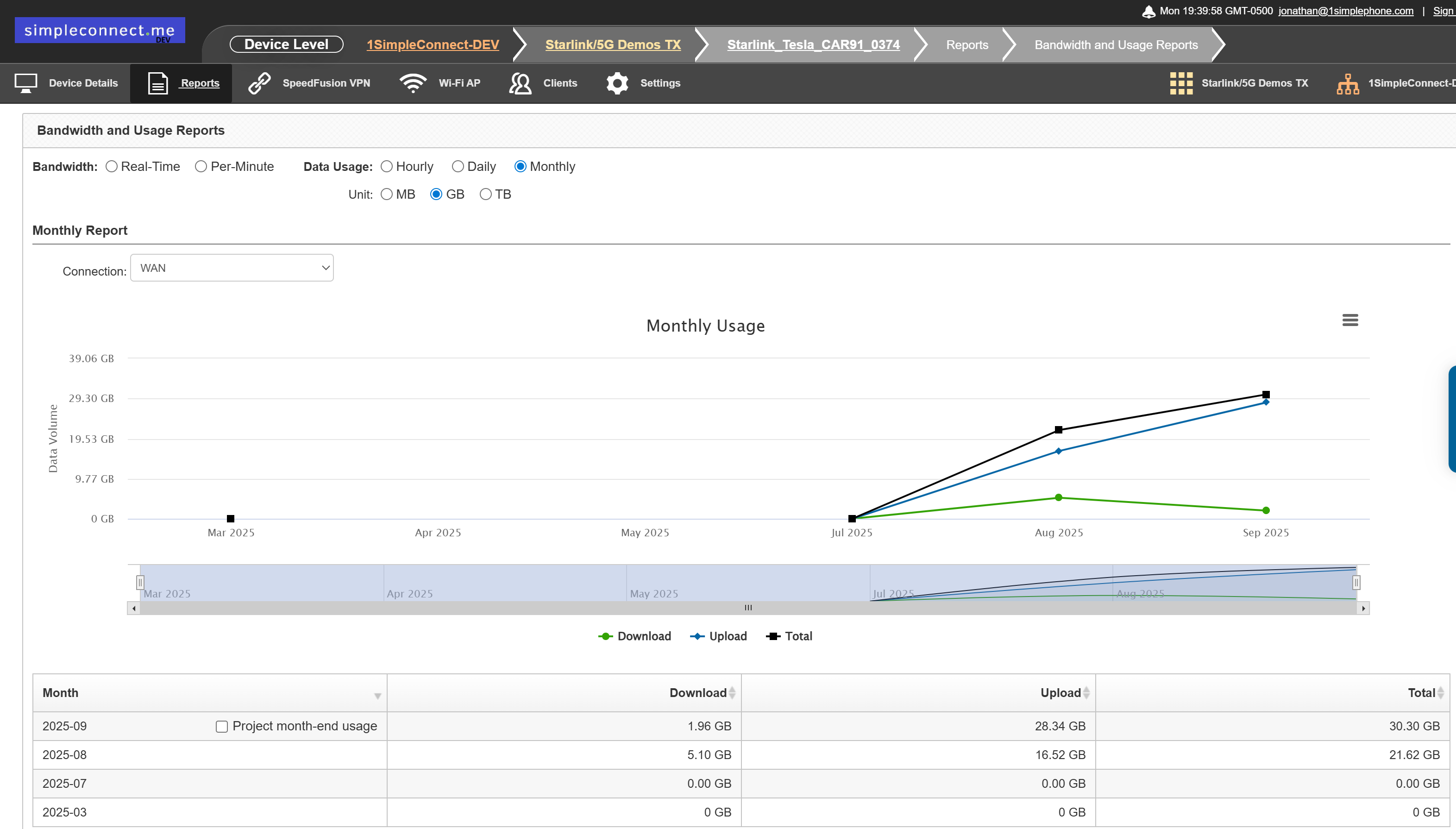The height and width of the screenshot is (829, 1456).
Task: Open 1SimpleConnect-DEV breadcrumb link
Action: [433, 44]
